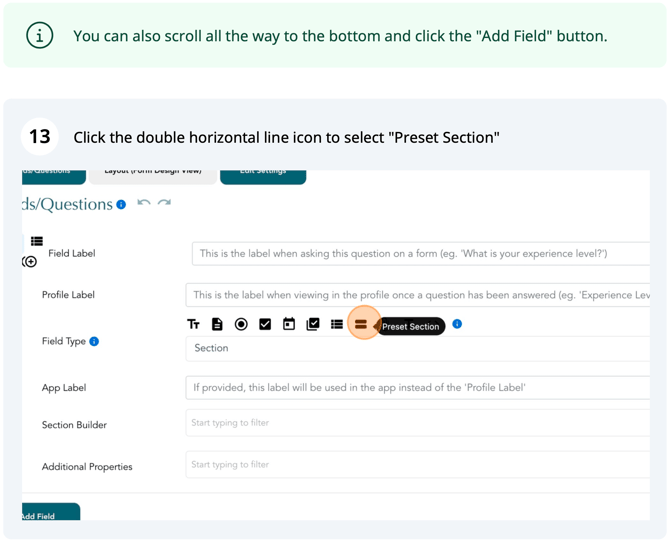Open the Additional Properties filter dropdown
The height and width of the screenshot is (543, 670).
418,464
